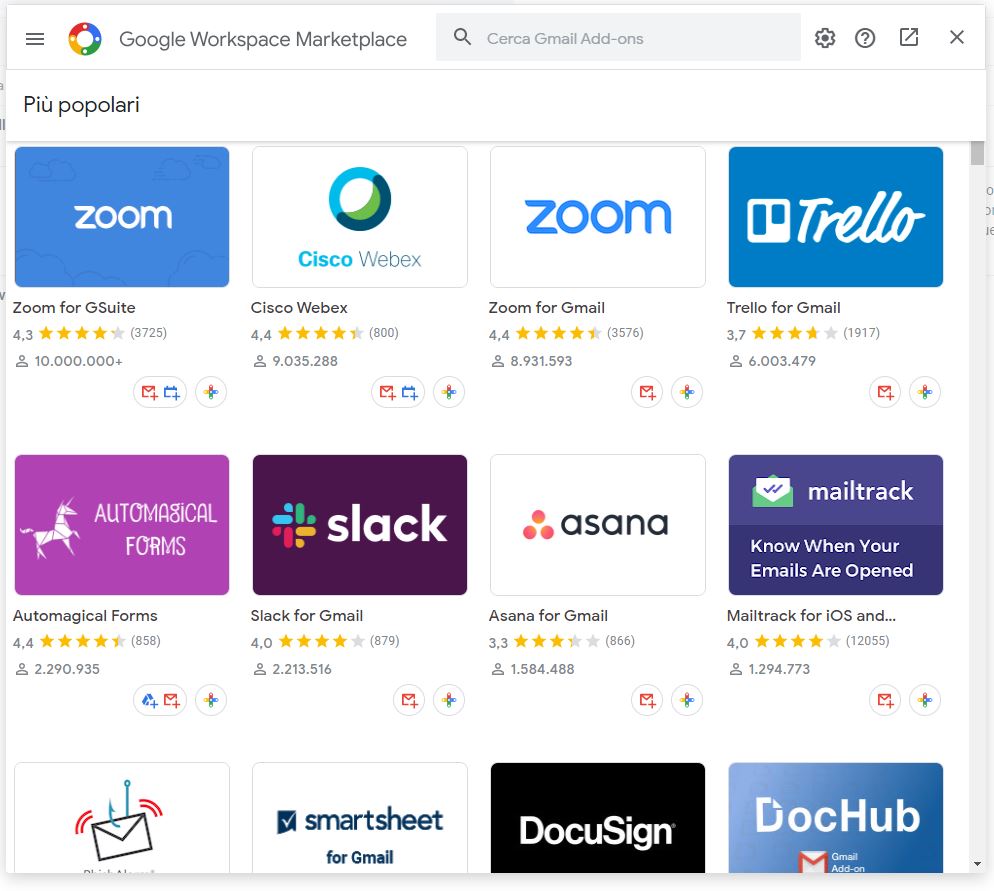
Task: Click the Trello for Gmail title
Action: click(784, 308)
